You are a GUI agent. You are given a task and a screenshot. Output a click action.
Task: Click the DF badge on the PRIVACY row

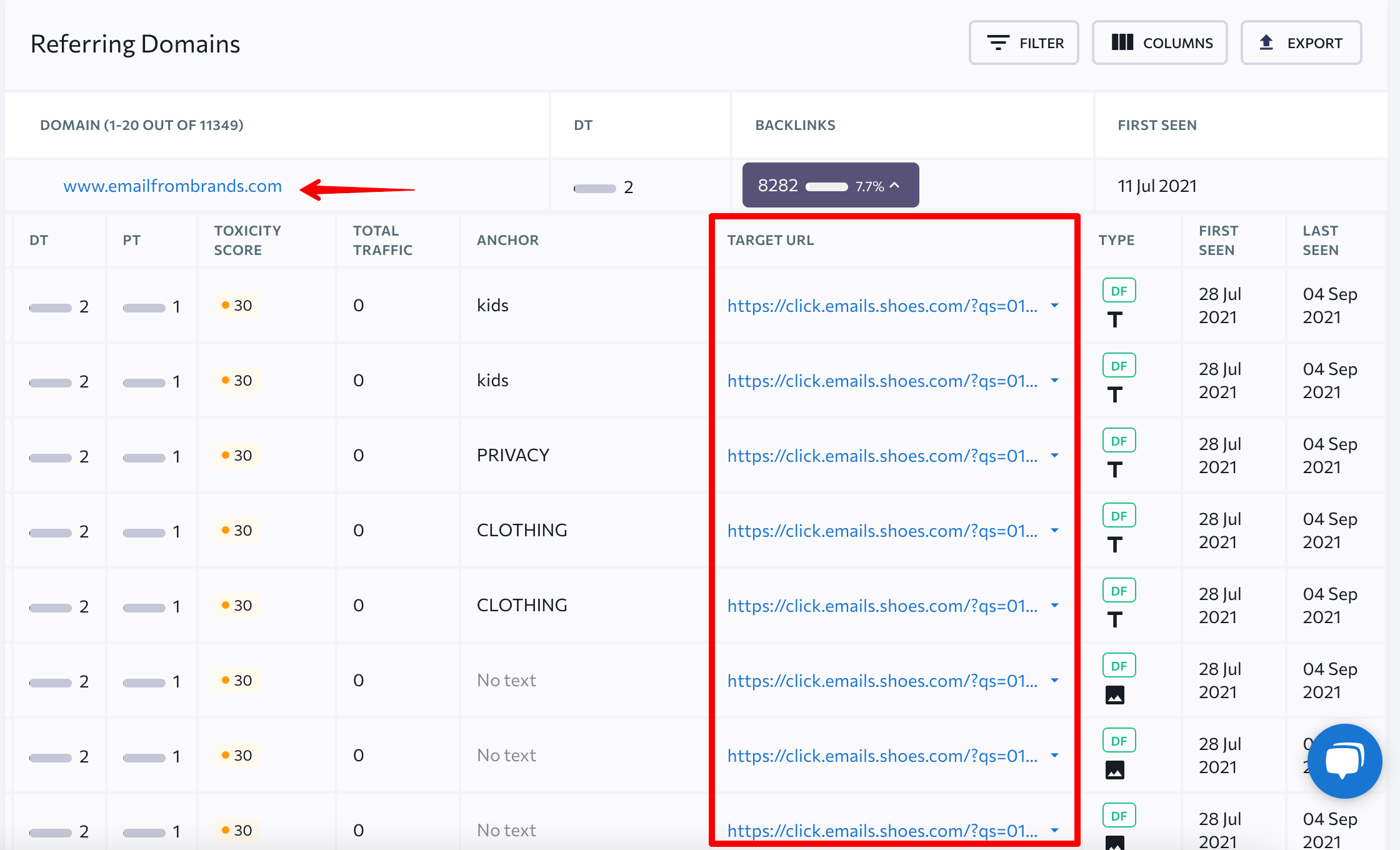1119,440
